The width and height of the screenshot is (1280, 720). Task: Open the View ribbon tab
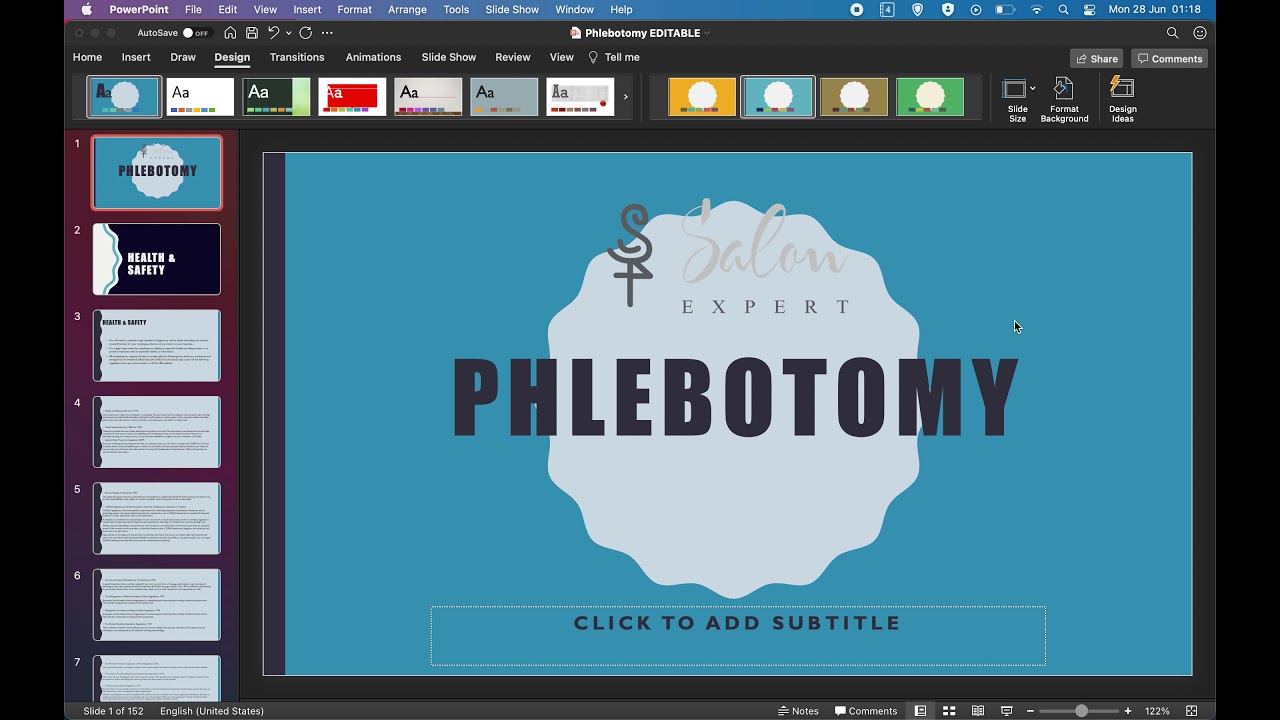click(562, 57)
